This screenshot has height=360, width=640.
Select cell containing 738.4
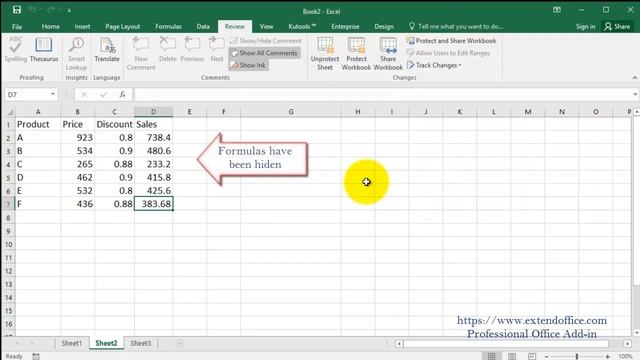tap(153, 138)
